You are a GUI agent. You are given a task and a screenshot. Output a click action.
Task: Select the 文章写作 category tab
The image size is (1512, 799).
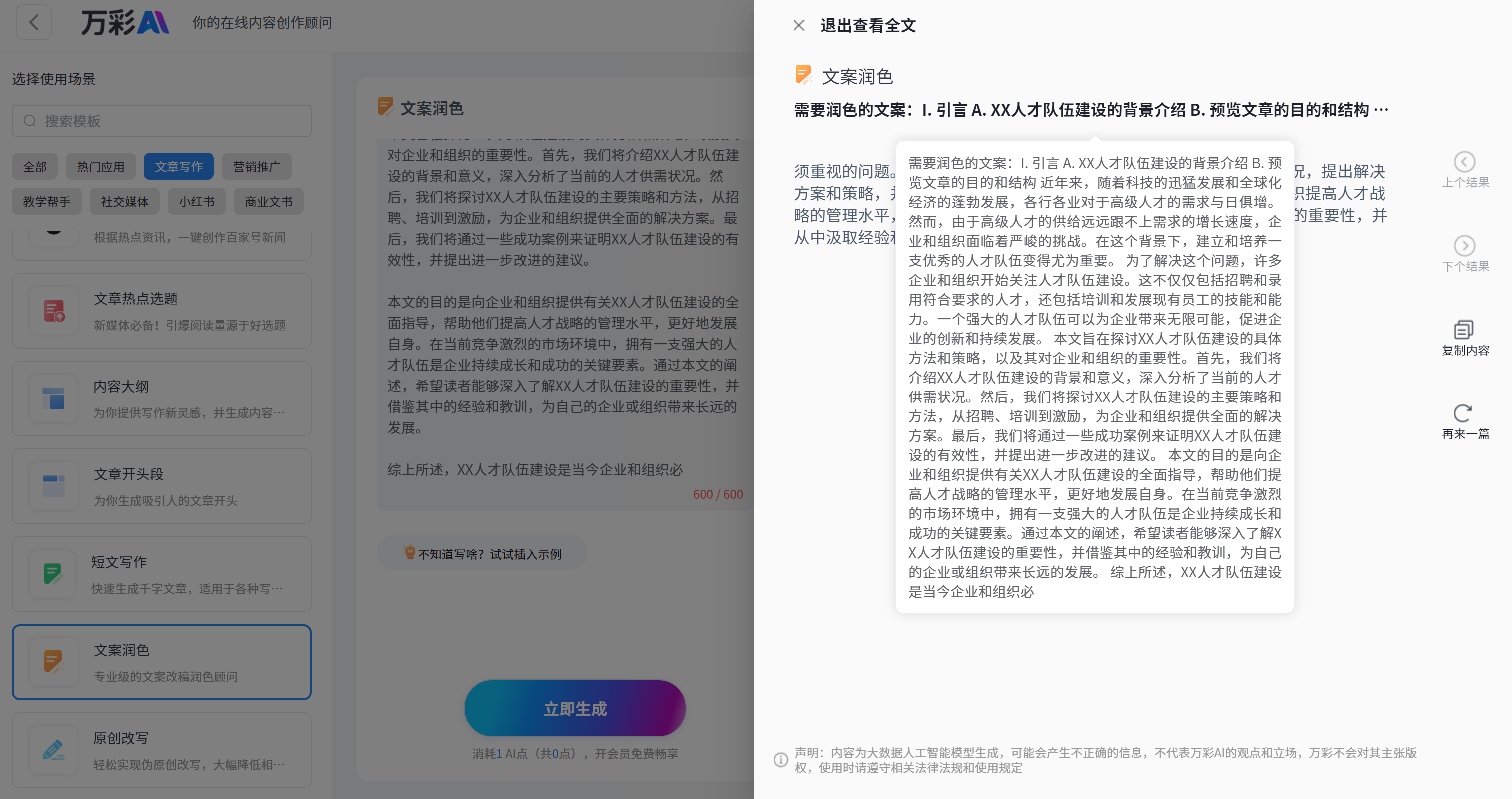[x=179, y=167]
